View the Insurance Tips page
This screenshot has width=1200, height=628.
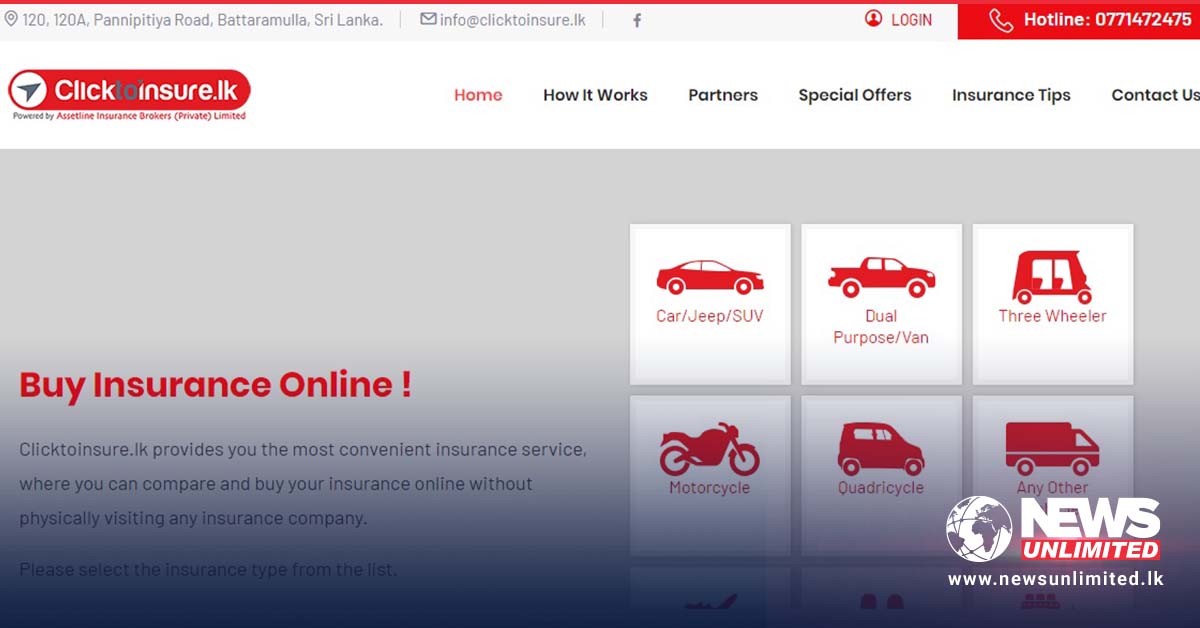coord(1011,95)
